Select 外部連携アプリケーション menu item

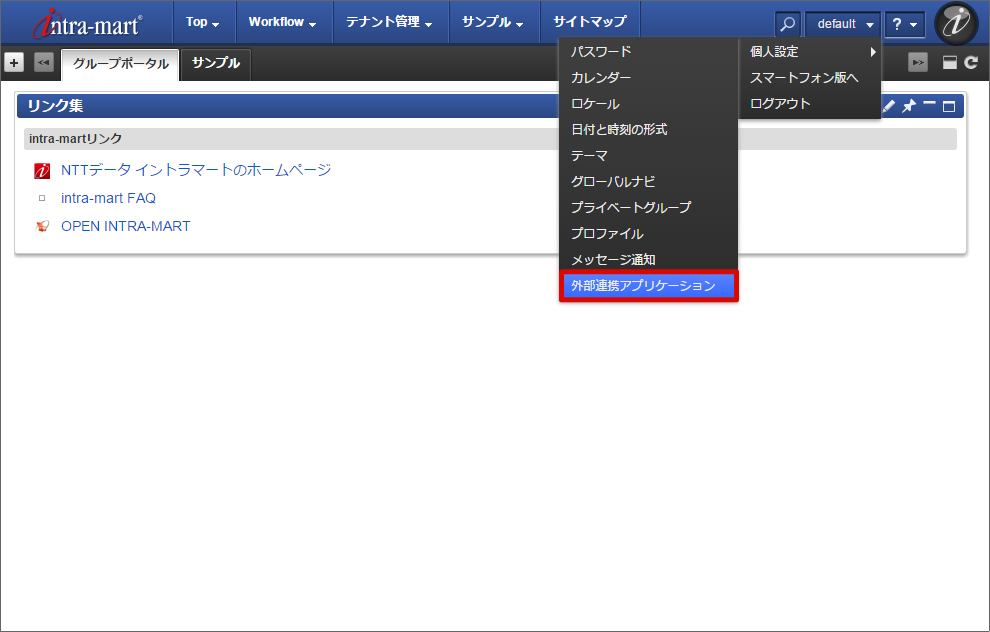click(648, 286)
